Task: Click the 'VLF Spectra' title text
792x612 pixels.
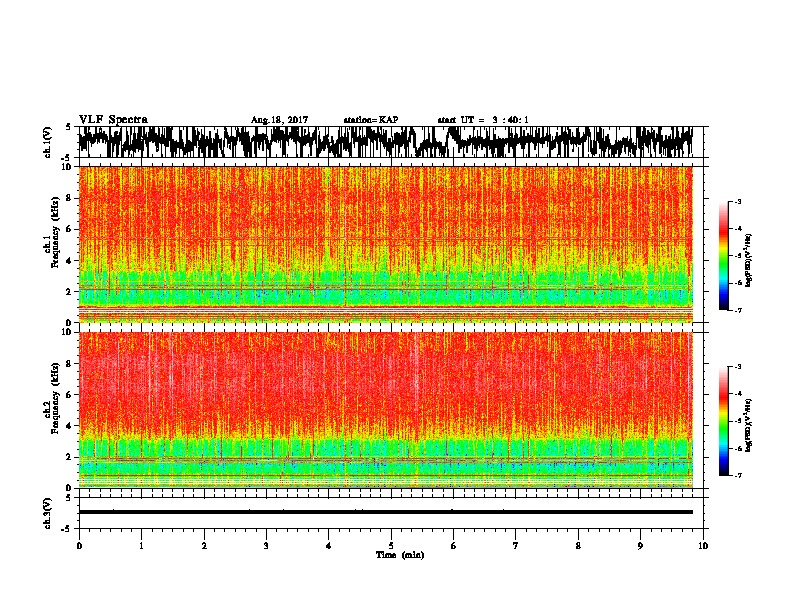Action: (113, 120)
